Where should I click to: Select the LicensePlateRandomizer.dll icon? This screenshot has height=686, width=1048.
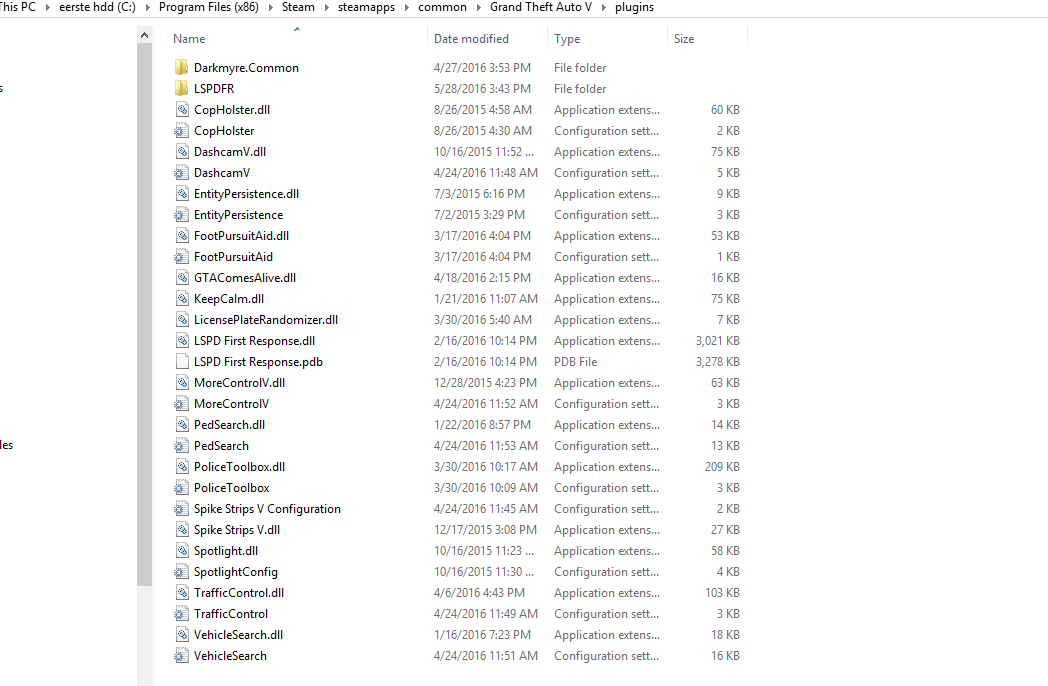pos(181,320)
